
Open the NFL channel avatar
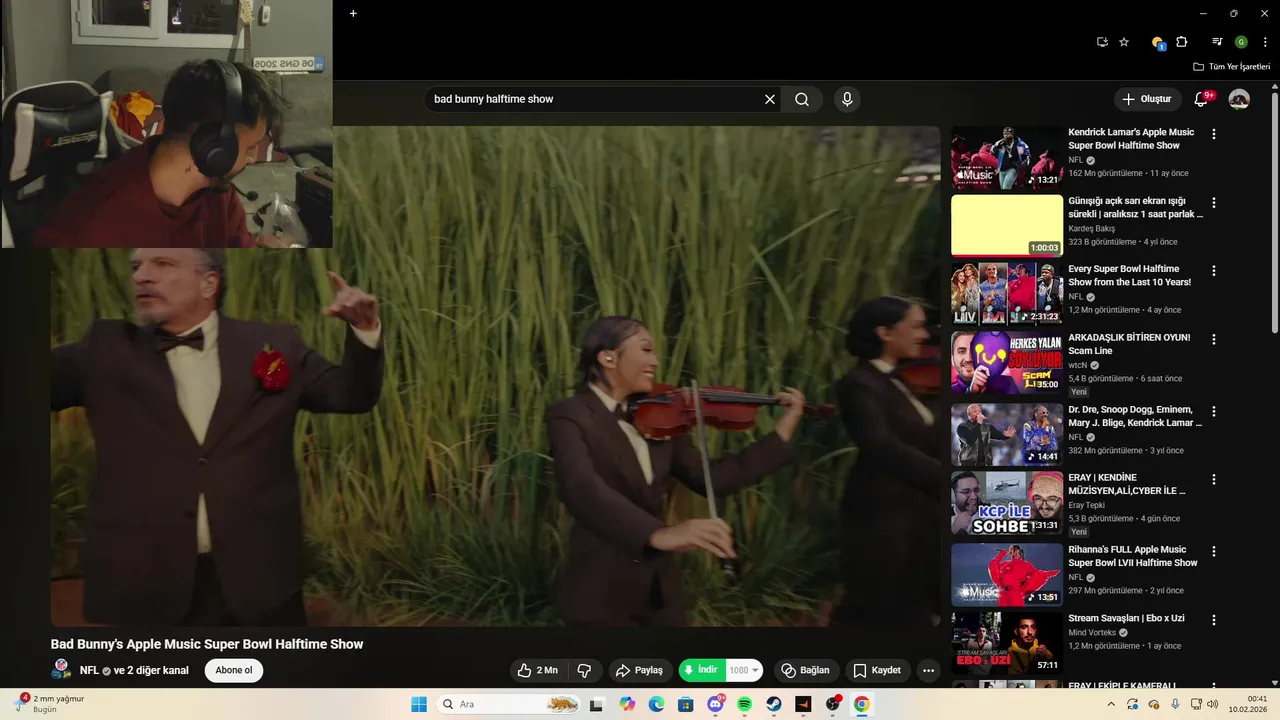point(61,670)
